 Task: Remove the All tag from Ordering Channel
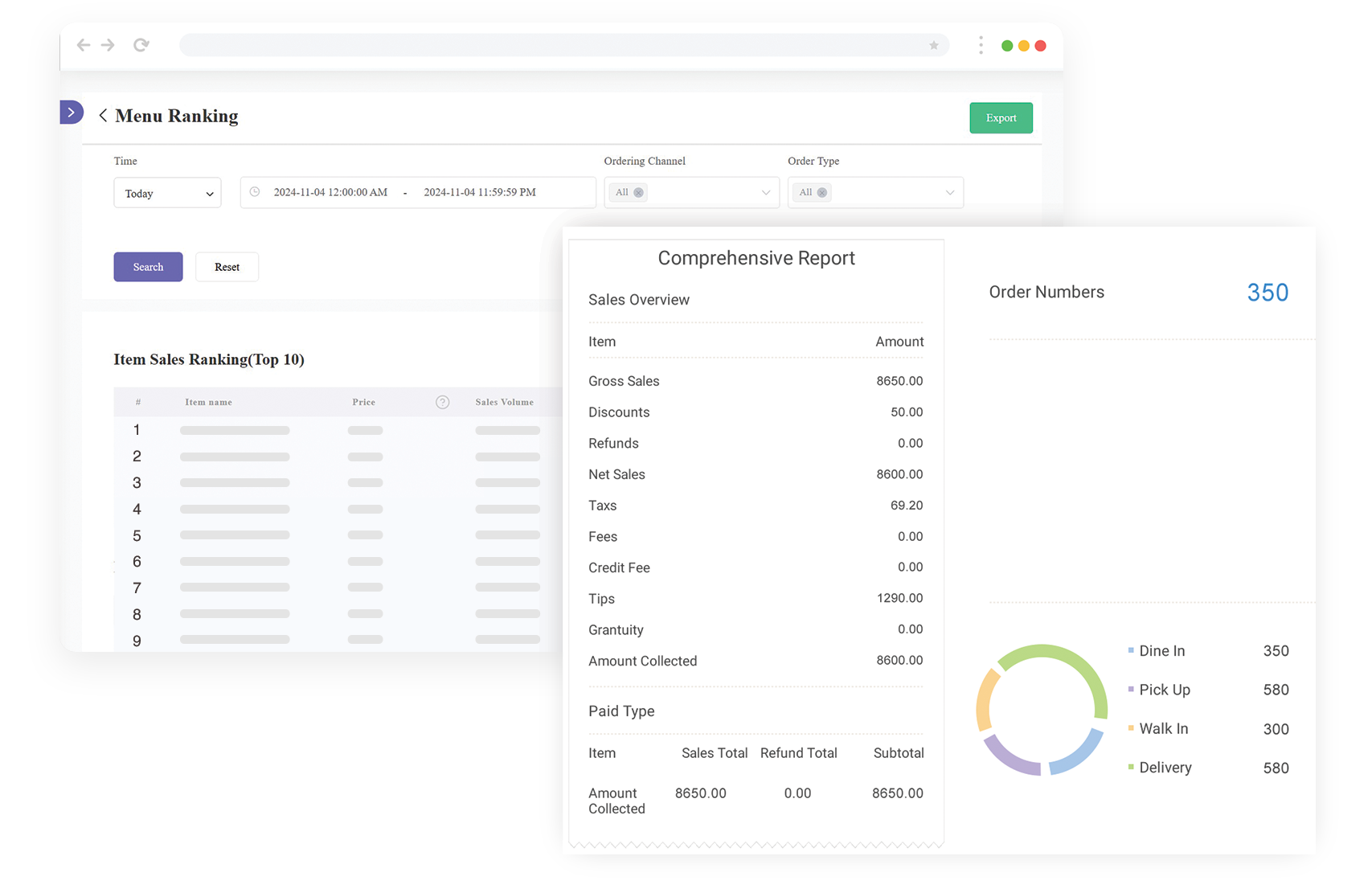[637, 192]
